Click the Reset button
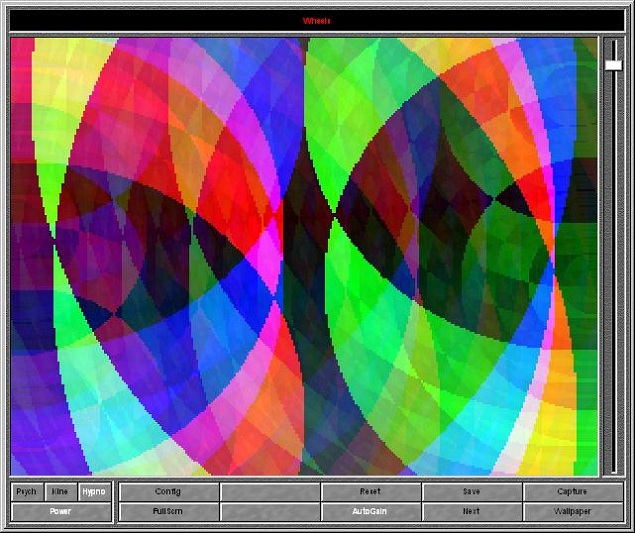 (371, 492)
